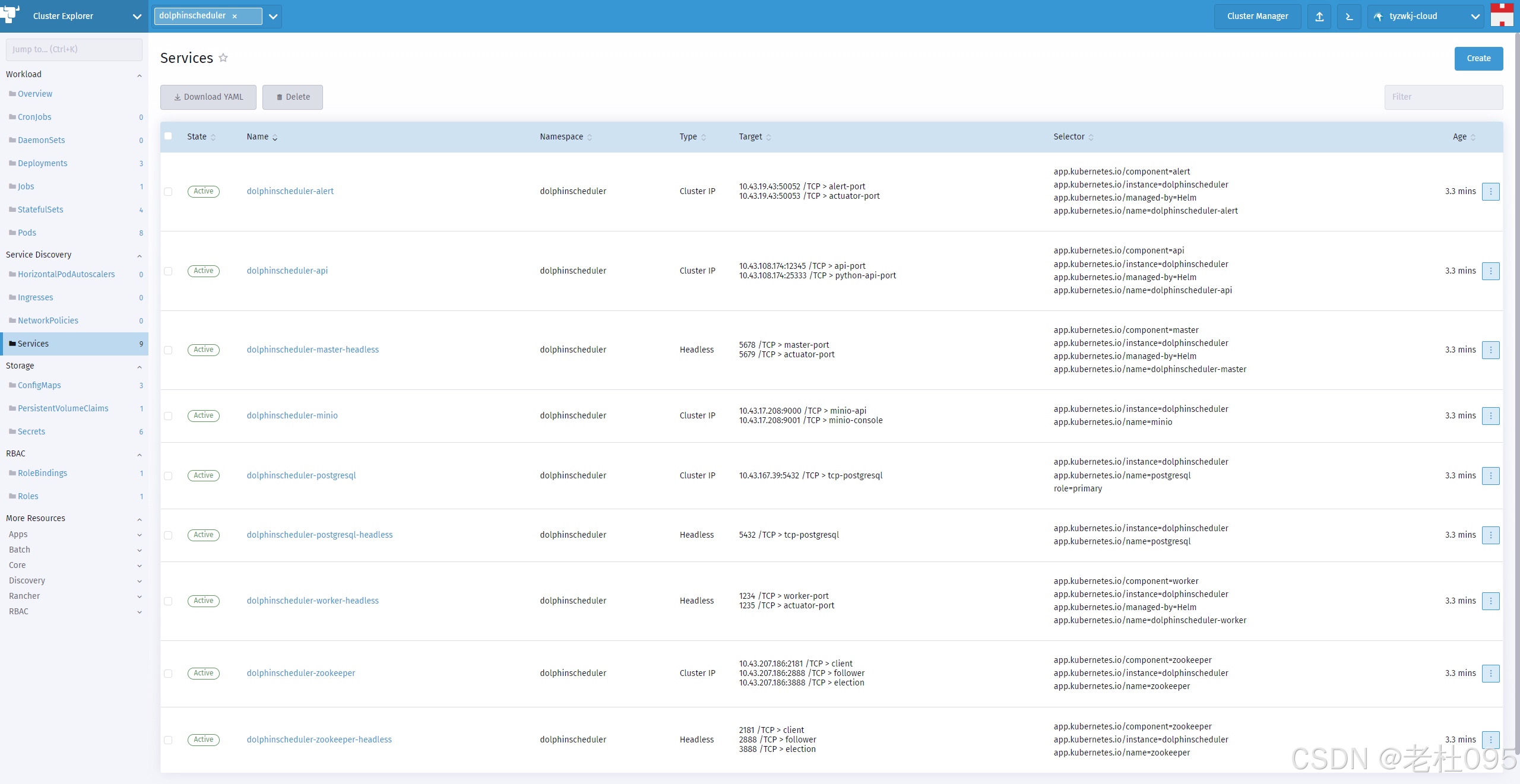Tick checkbox for dolphinscheduler-postgresql service

pyautogui.click(x=168, y=476)
